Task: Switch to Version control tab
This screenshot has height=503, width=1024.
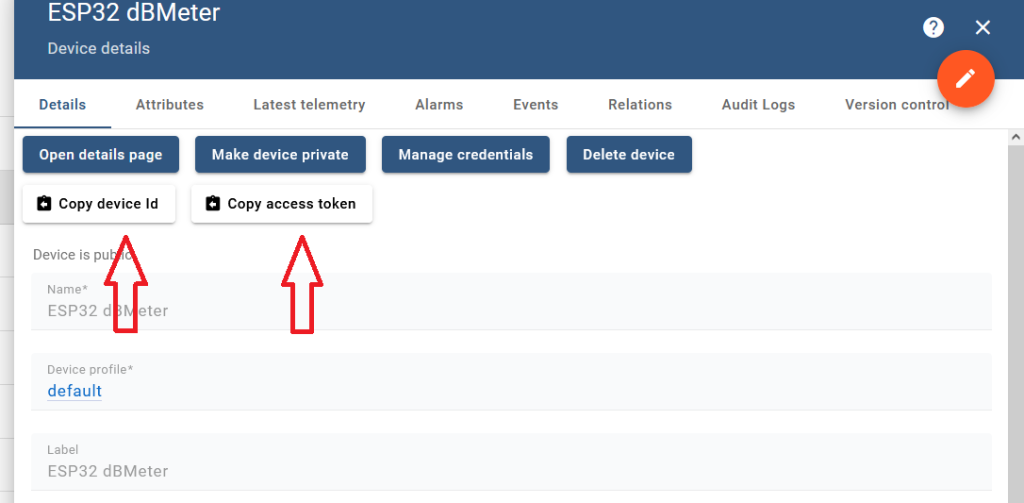Action: coord(895,105)
